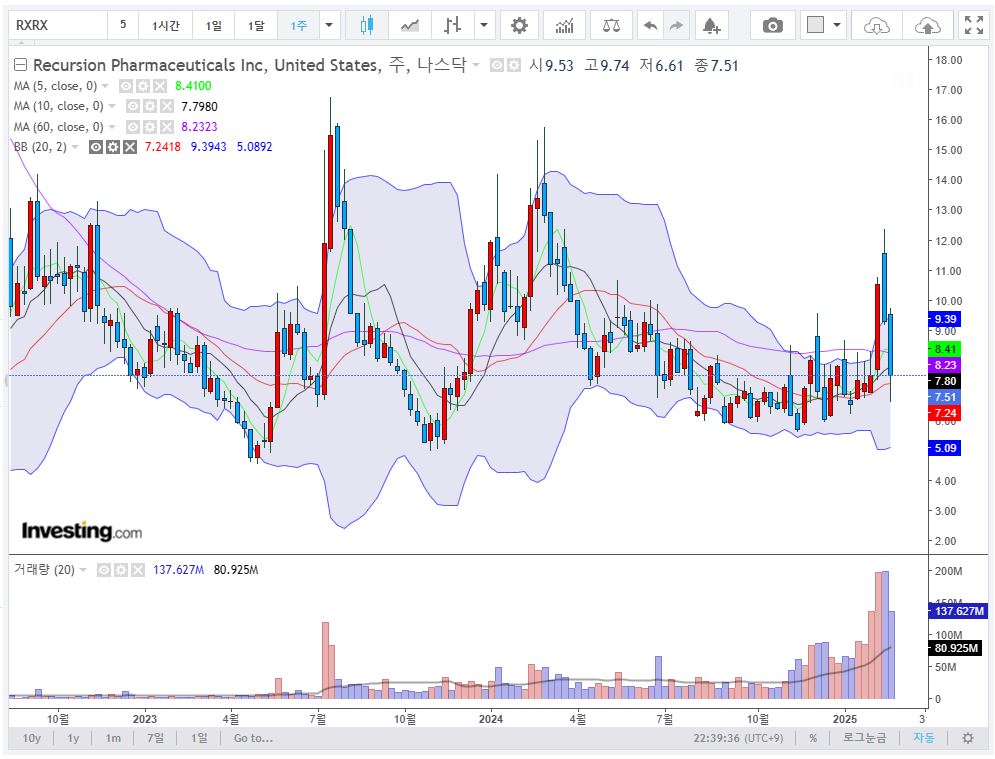995x759 pixels.
Task: Expand MA (60, close, 0) dropdown arrow
Action: [x=112, y=126]
